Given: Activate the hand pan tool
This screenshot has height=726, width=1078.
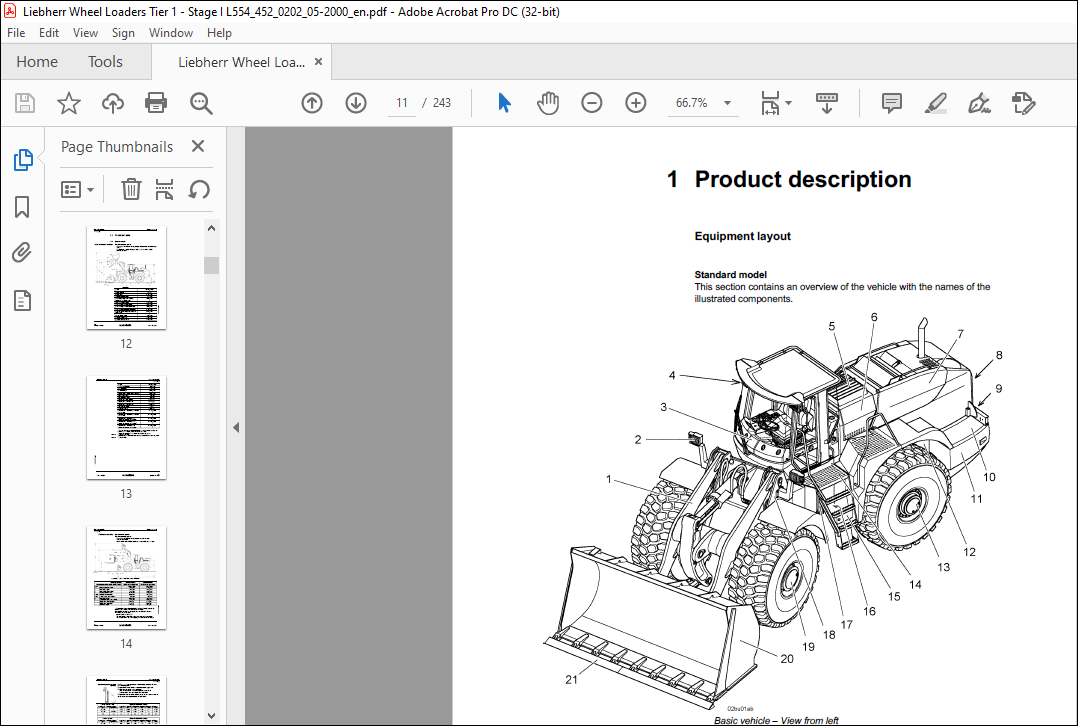Looking at the screenshot, I should click(x=548, y=103).
